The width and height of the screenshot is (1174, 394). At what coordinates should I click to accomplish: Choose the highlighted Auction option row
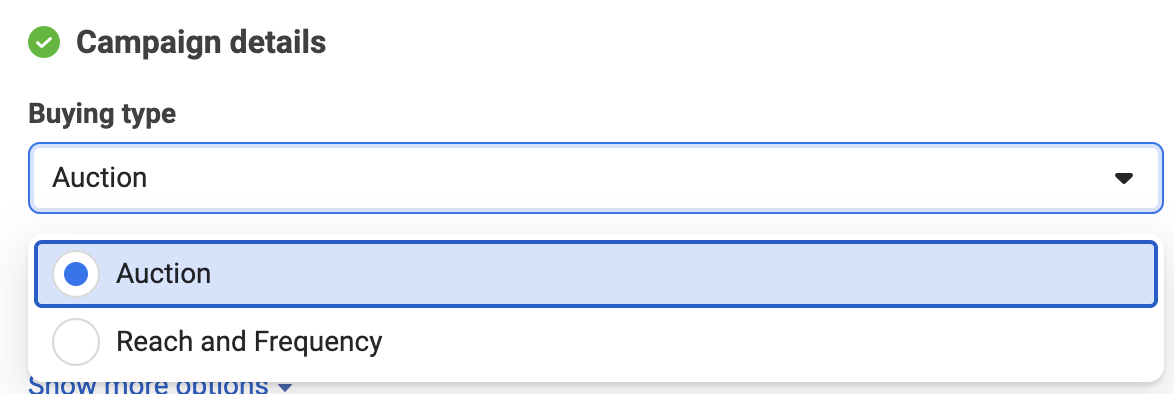[x=596, y=274]
